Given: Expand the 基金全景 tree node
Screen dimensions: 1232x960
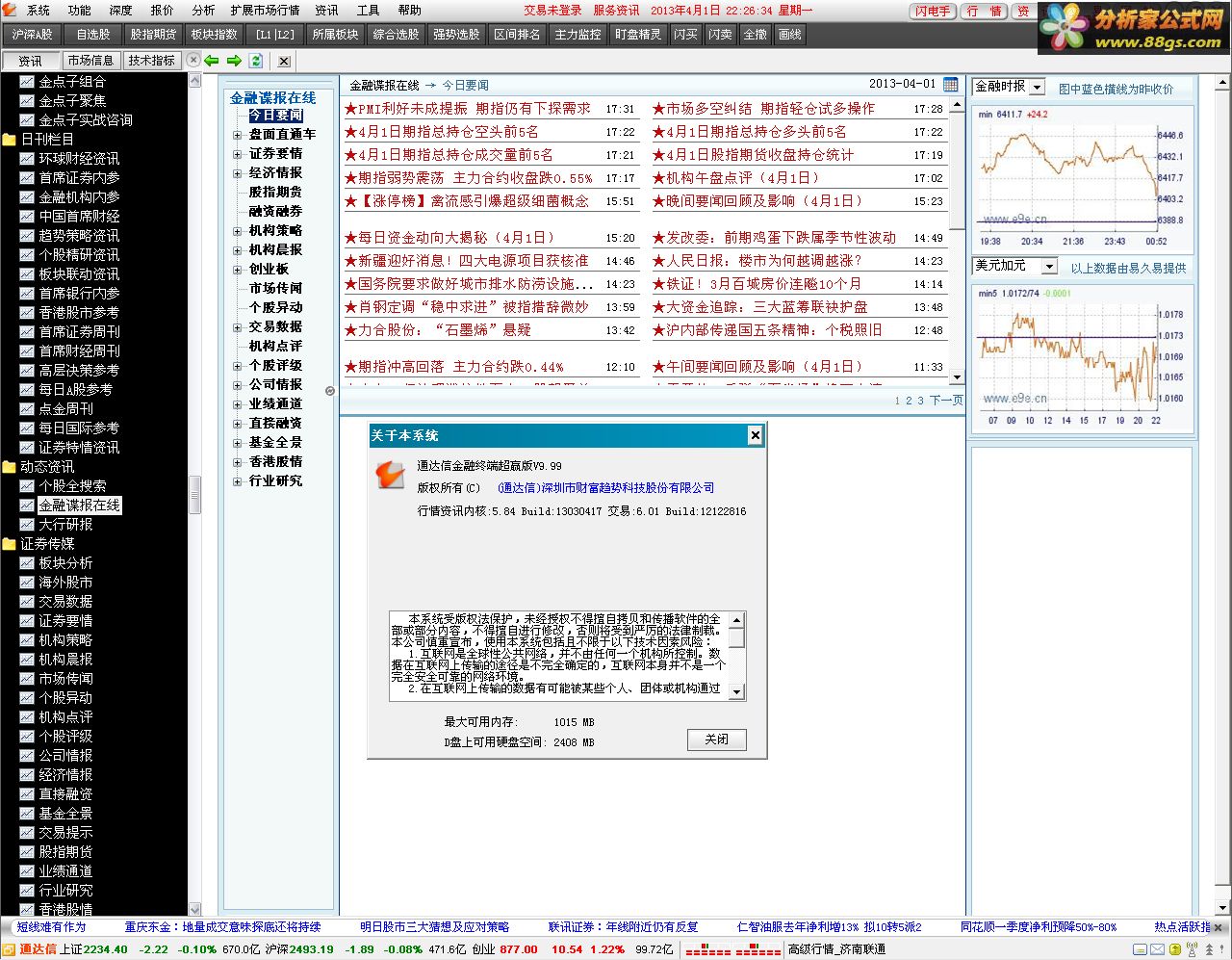Looking at the screenshot, I should pos(238,443).
